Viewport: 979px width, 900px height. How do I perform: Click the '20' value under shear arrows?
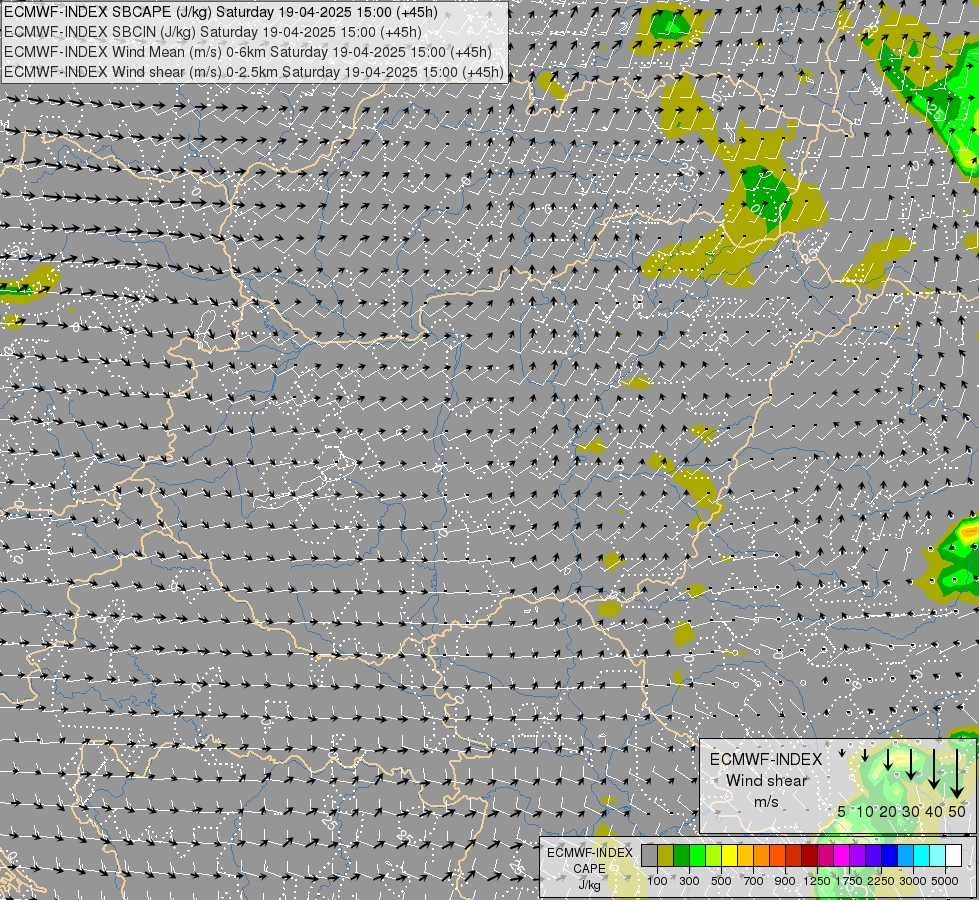(888, 811)
